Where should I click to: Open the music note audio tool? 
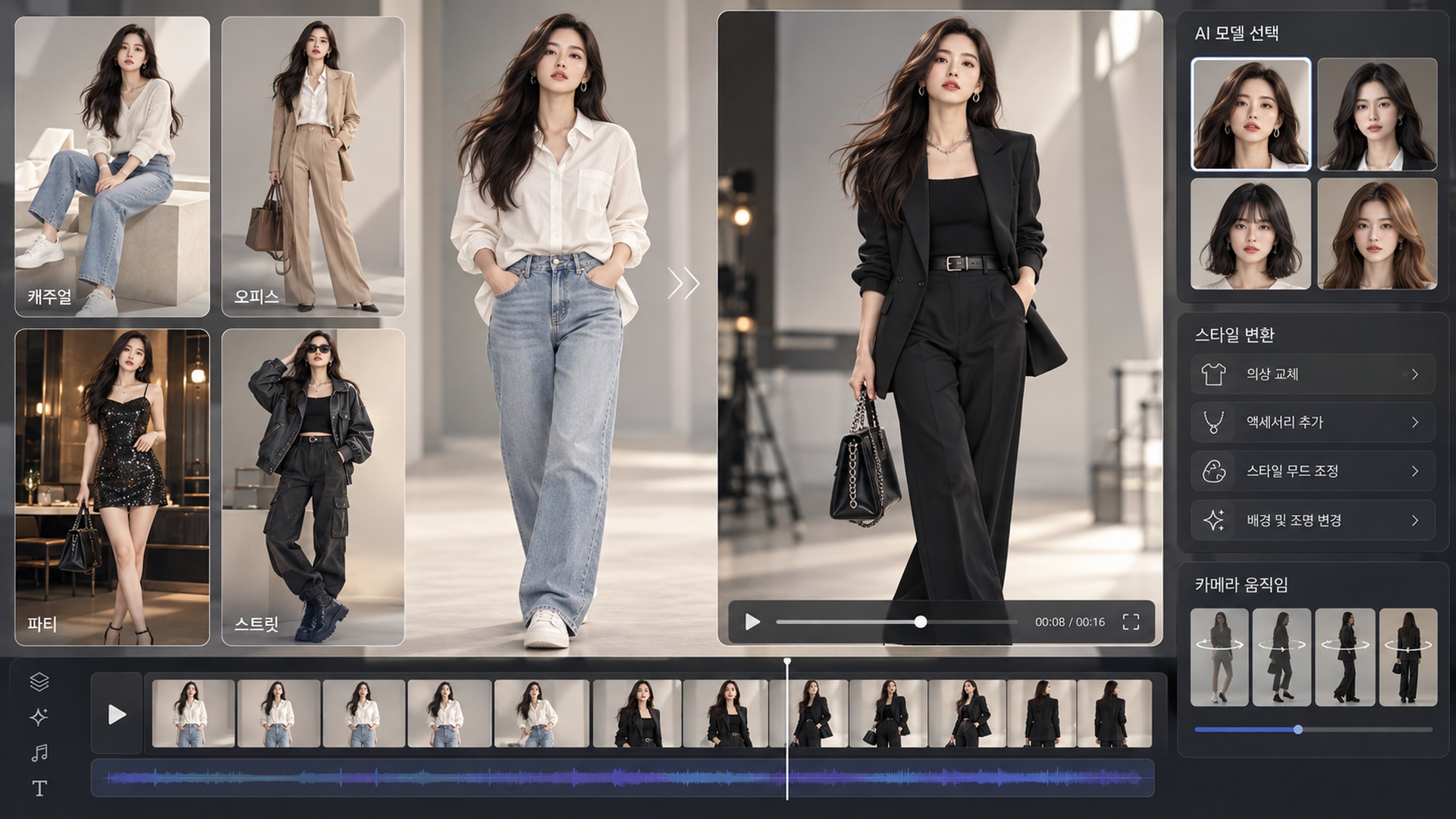point(39,752)
